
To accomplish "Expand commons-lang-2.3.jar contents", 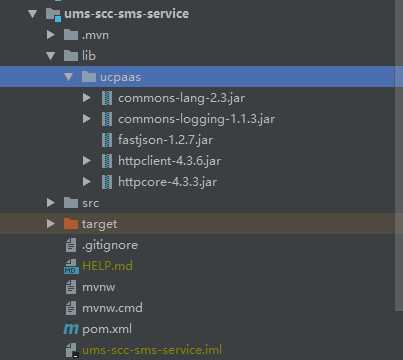I will 86,98.
